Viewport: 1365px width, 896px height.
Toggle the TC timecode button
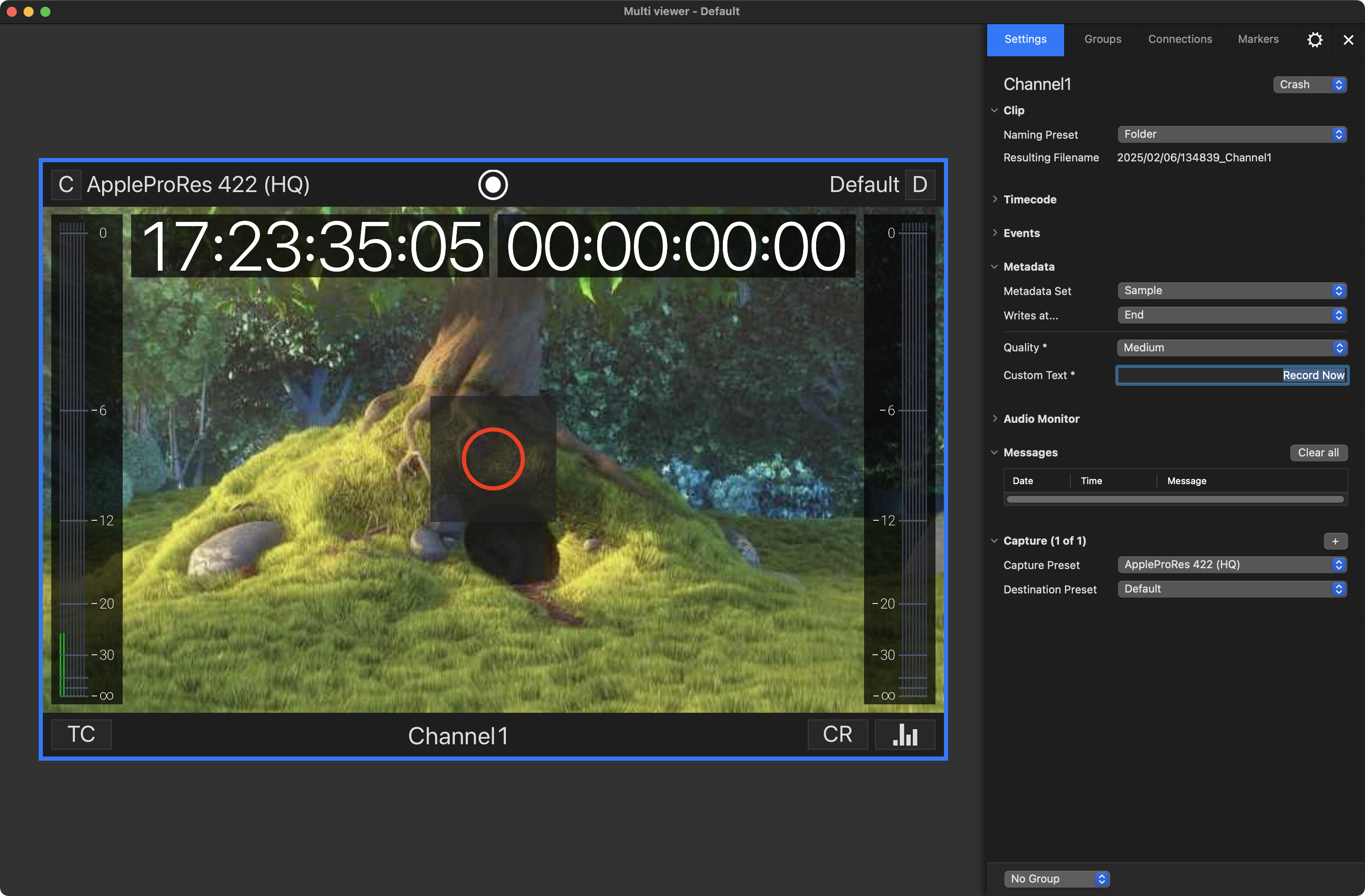82,734
